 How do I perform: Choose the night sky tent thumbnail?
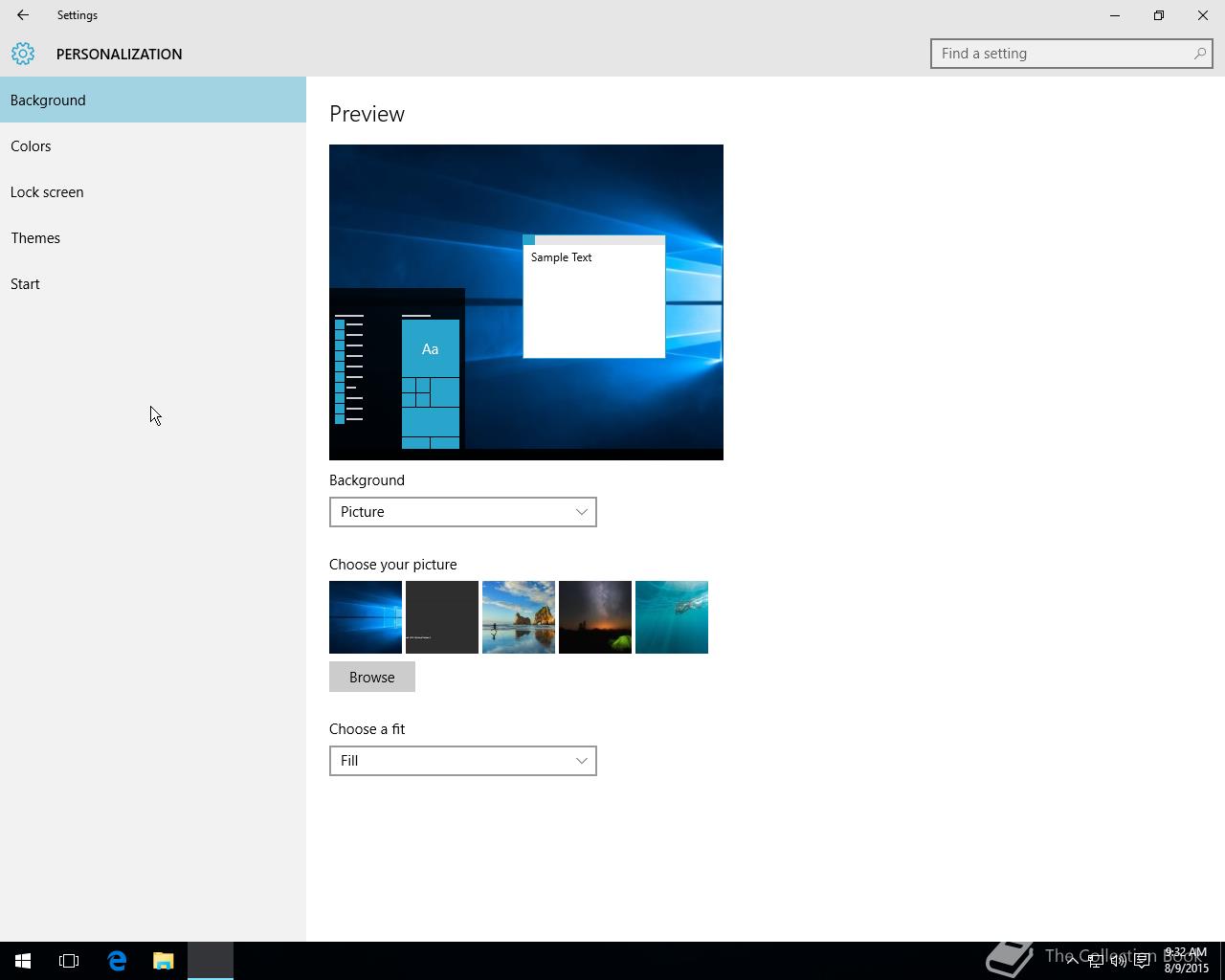pyautogui.click(x=595, y=617)
